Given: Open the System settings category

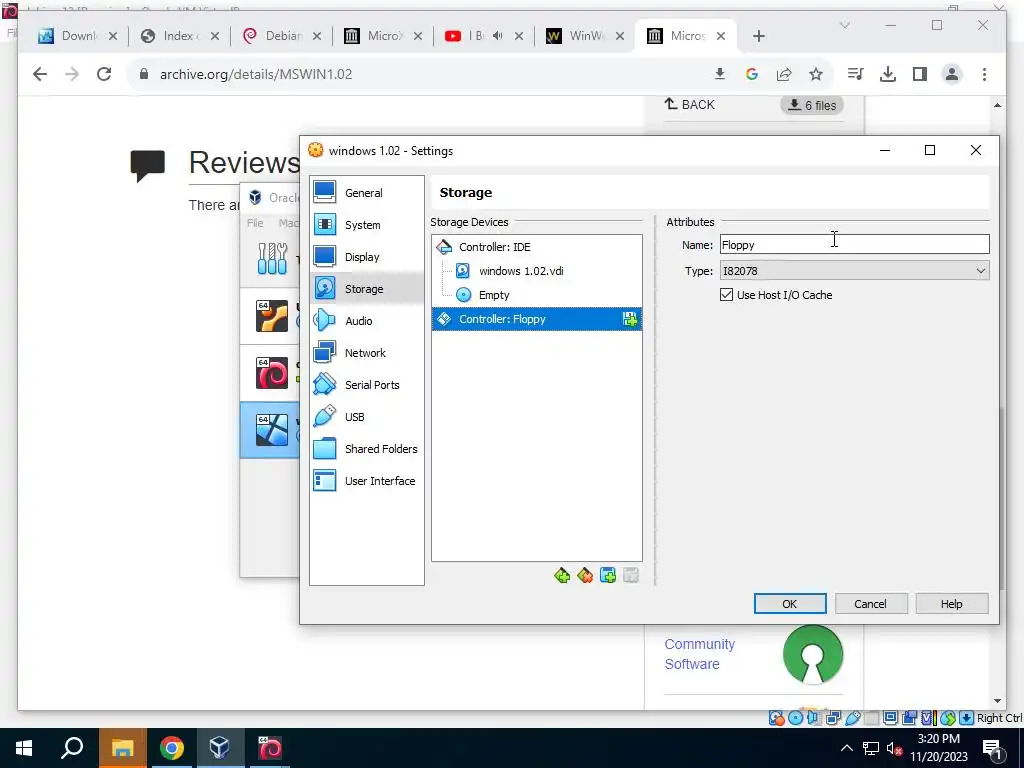Looking at the screenshot, I should [366, 225].
